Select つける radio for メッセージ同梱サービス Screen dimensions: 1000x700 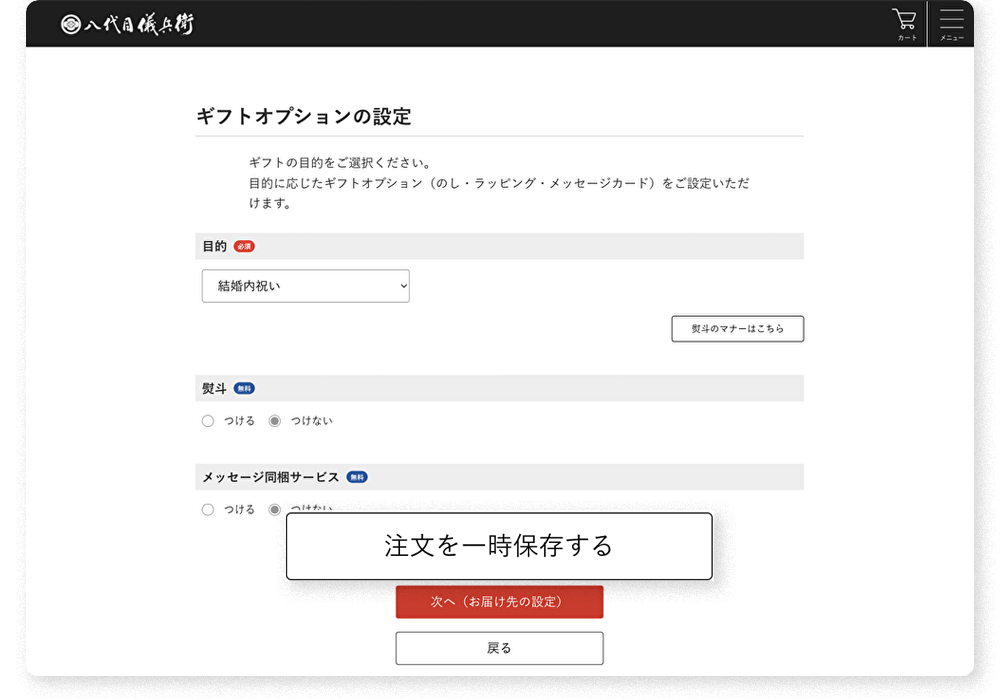[x=208, y=509]
